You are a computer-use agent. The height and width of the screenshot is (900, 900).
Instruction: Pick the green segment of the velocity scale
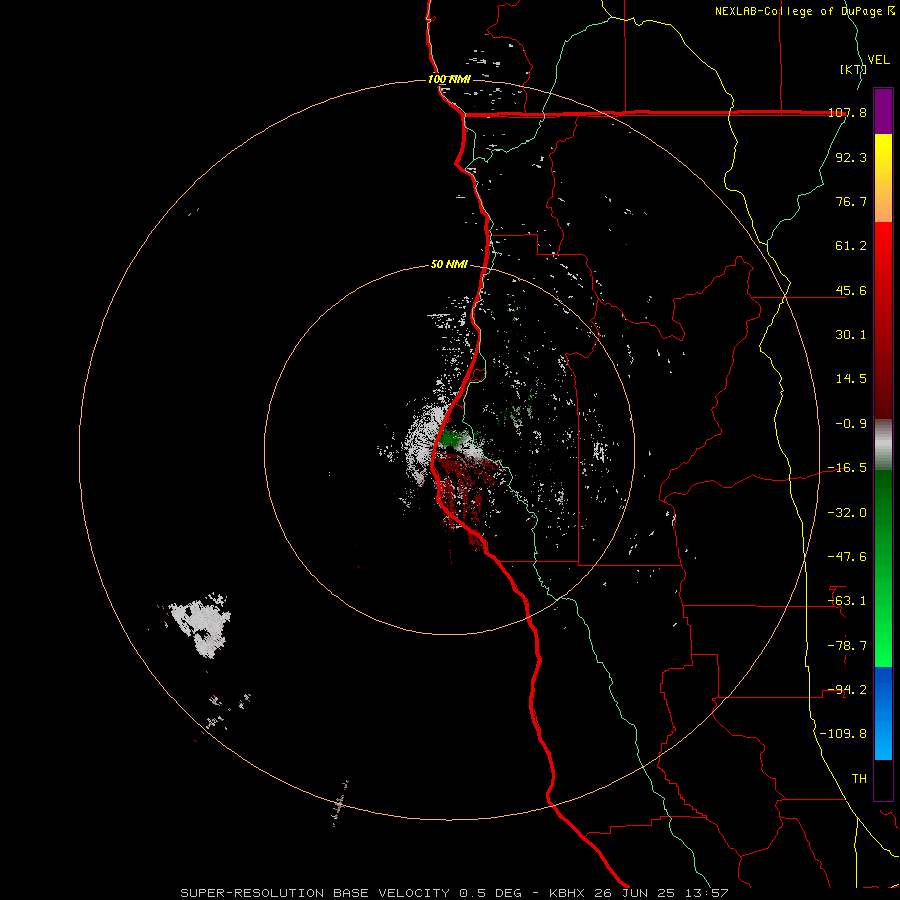(x=883, y=568)
